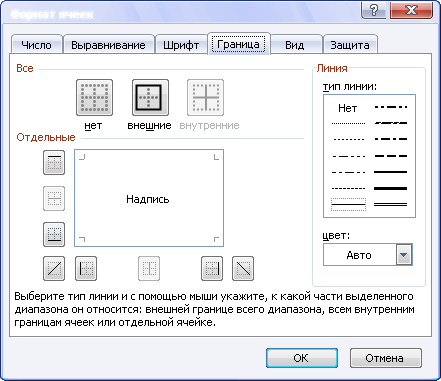This screenshot has height=381, width=441.
Task: Toggle the inner vertical border button
Action: pyautogui.click(x=149, y=268)
